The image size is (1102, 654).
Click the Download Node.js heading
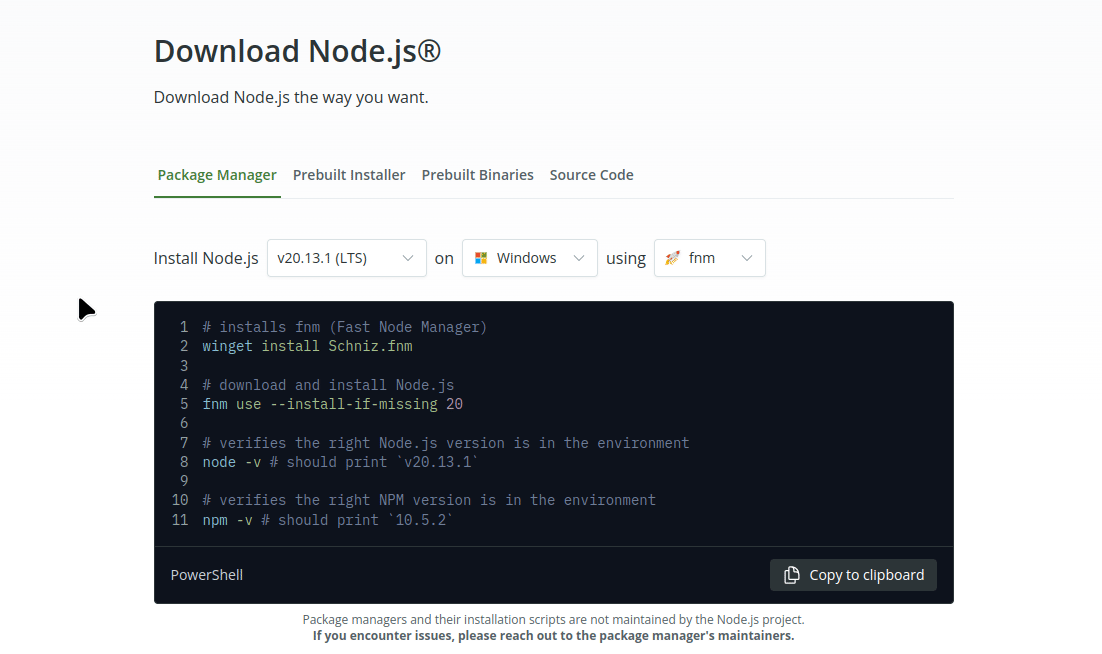coord(296,50)
